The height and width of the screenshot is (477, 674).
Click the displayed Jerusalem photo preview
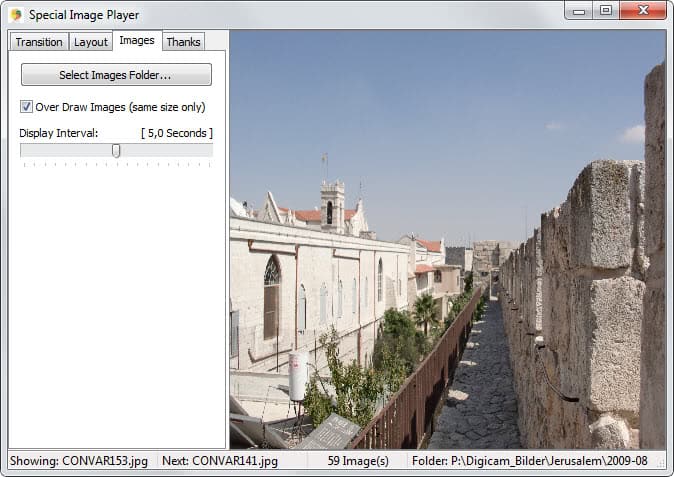(447, 239)
